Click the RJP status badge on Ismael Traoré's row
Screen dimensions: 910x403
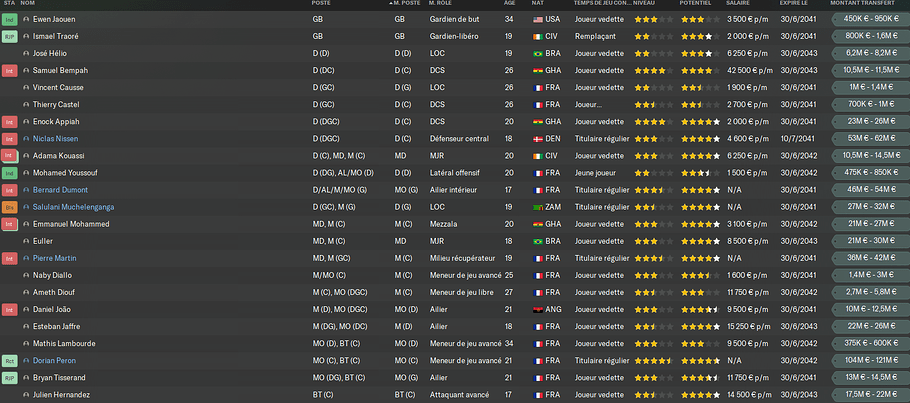point(10,36)
